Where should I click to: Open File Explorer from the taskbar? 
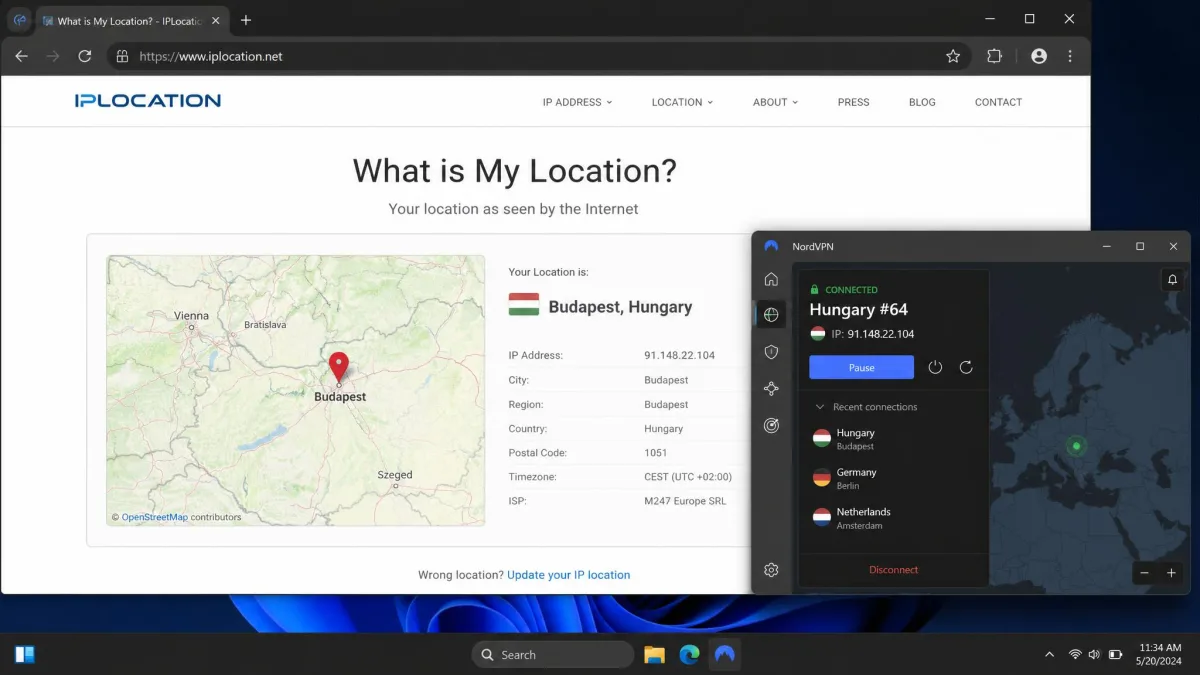tap(654, 654)
